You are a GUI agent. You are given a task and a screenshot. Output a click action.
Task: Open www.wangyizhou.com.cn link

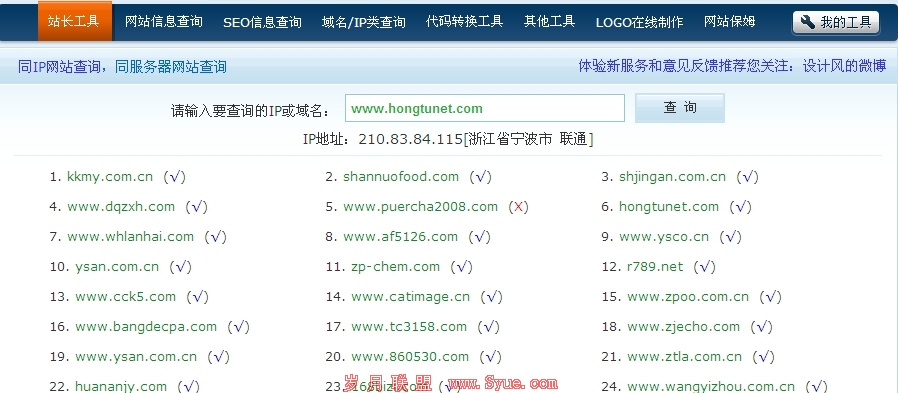[x=711, y=387]
